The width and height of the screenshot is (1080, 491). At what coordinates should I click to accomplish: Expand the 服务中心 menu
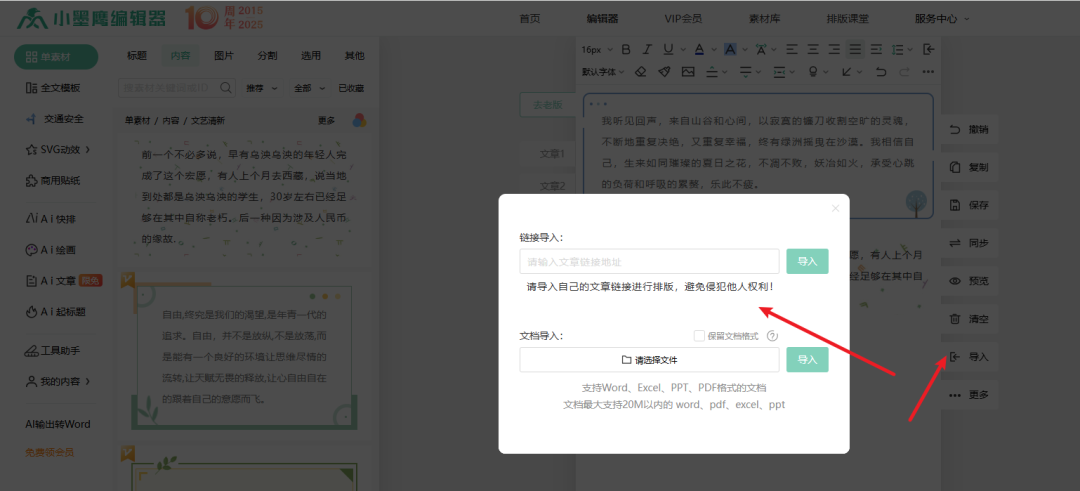pos(942,19)
